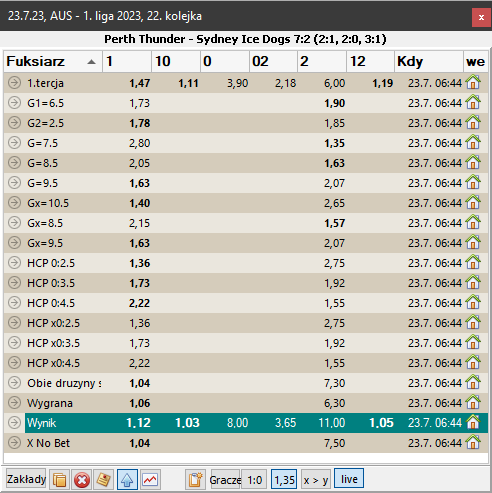
Task: Select odds 7,50 in X No Bet row
Action: [x=335, y=443]
